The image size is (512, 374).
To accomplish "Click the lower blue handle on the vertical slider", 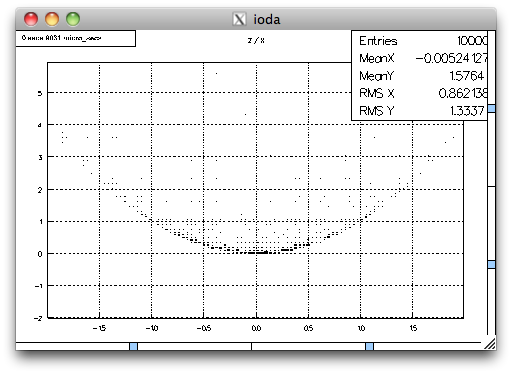I will [492, 264].
